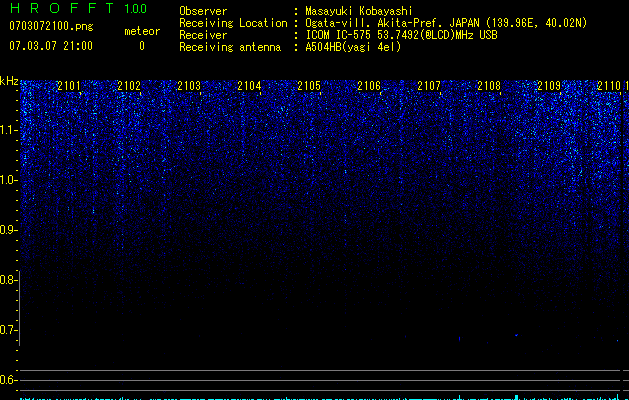Click the 2108 time marker
The image size is (629, 400).
(489, 85)
